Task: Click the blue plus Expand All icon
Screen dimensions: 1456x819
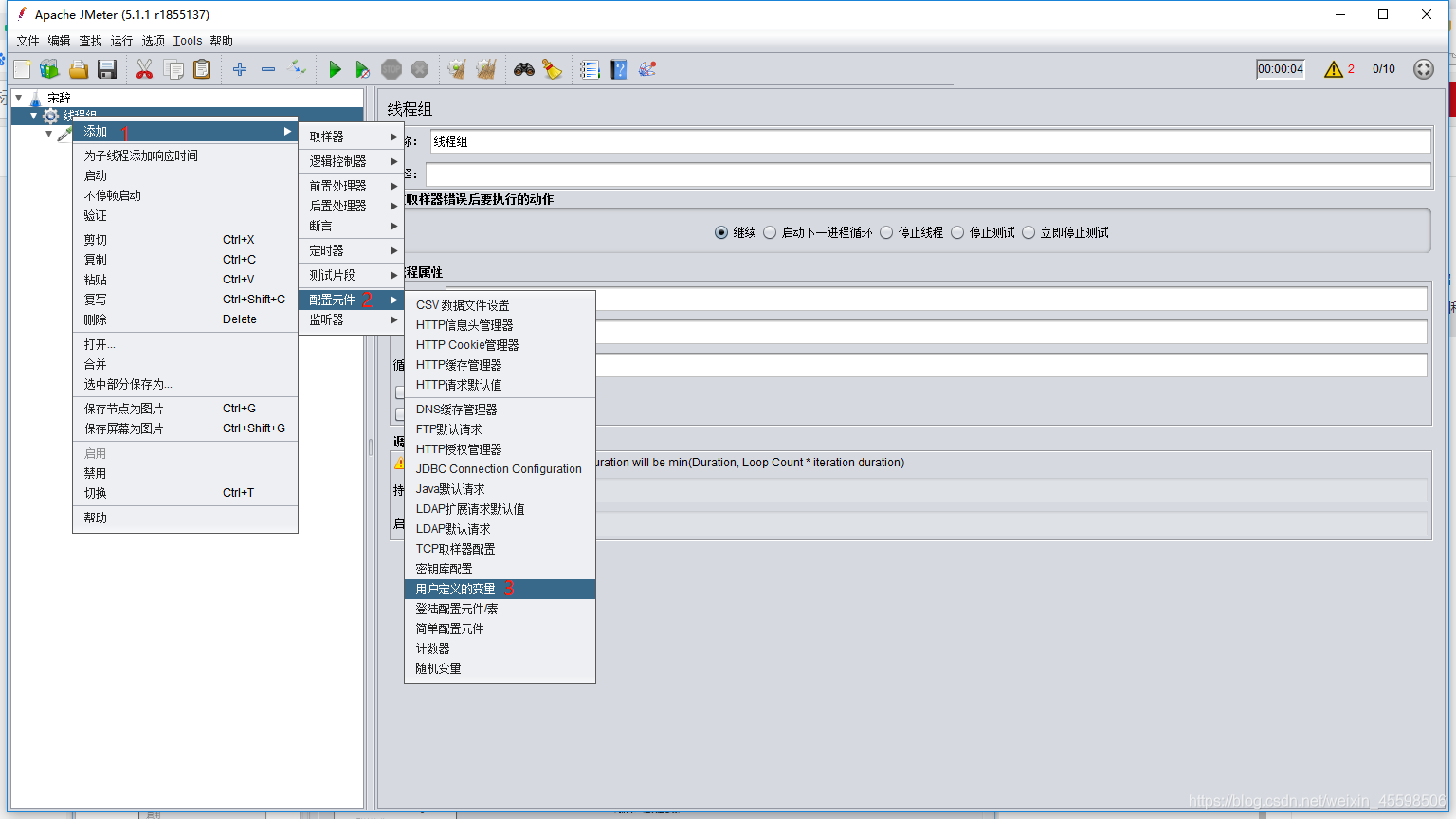Action: point(240,69)
